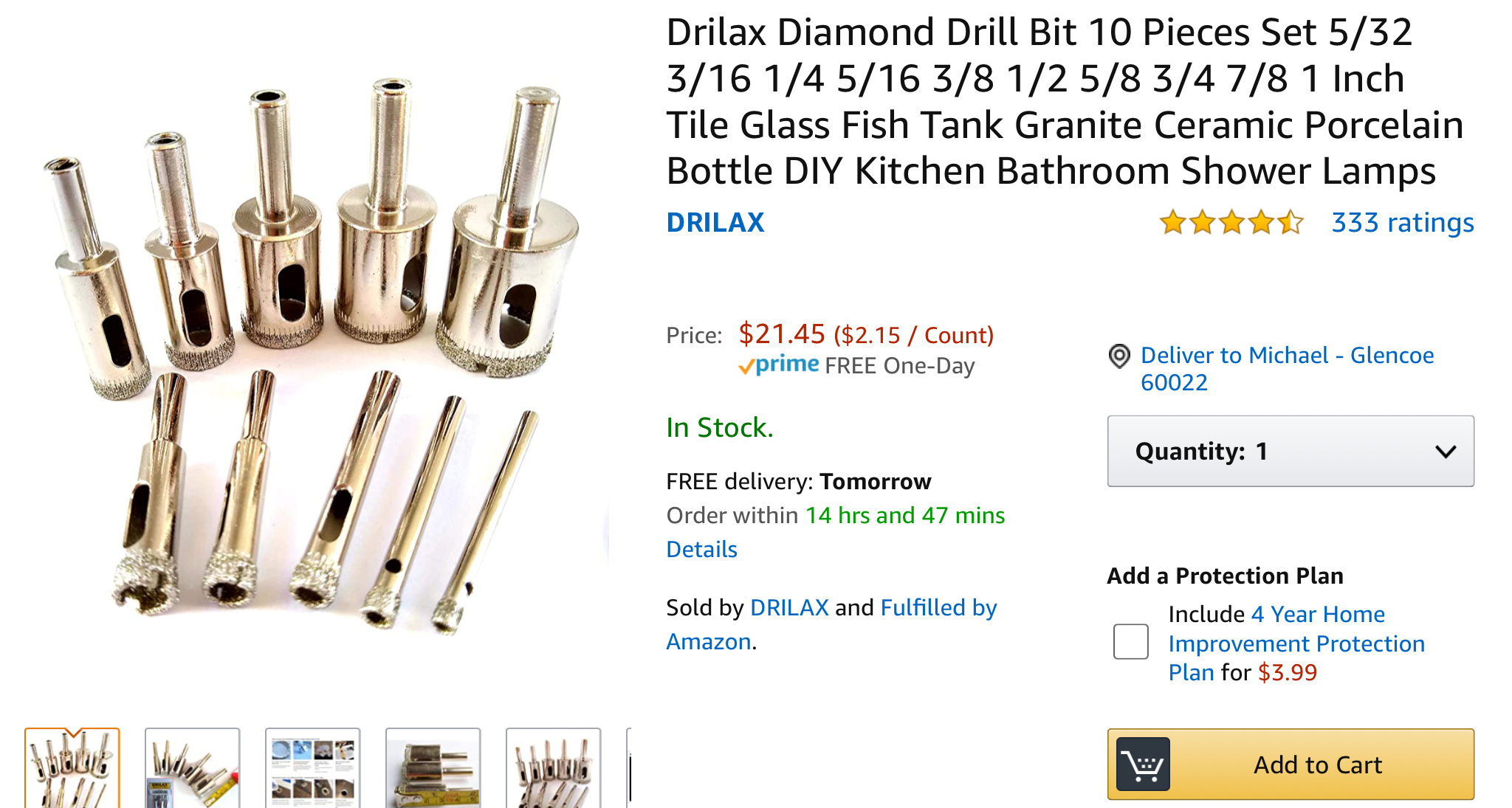The image size is (1512, 808).
Task: Click the location pin icon beside delivery address
Action: (1119, 356)
